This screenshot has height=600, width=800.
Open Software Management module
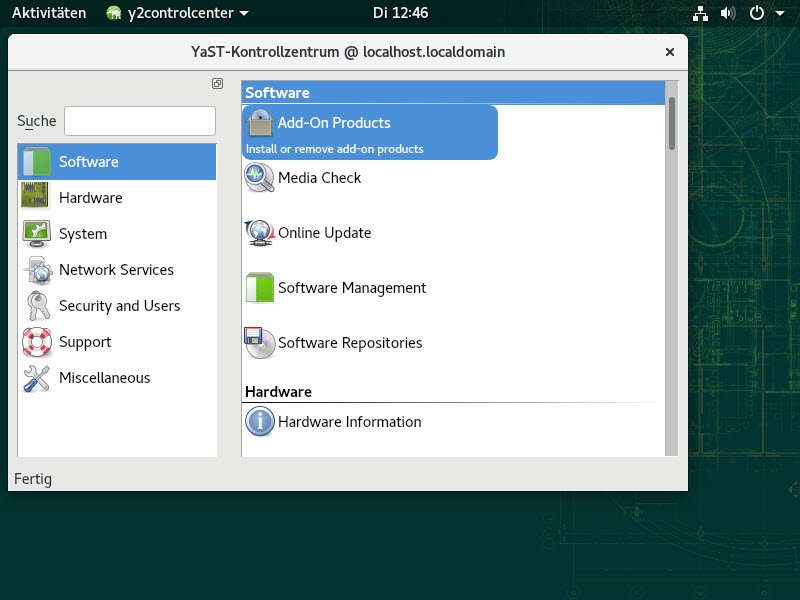(x=351, y=288)
